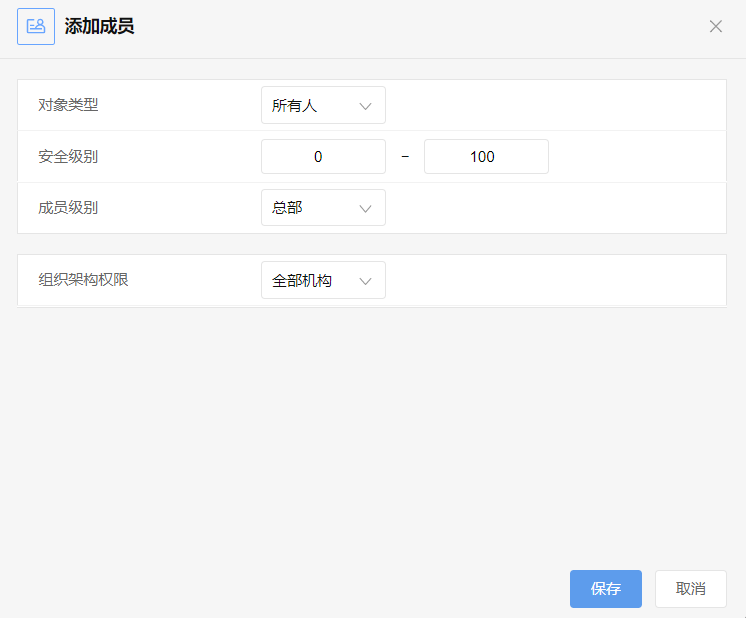Click the 安全级别 field label
Image resolution: width=746 pixels, height=618 pixels.
[68, 157]
